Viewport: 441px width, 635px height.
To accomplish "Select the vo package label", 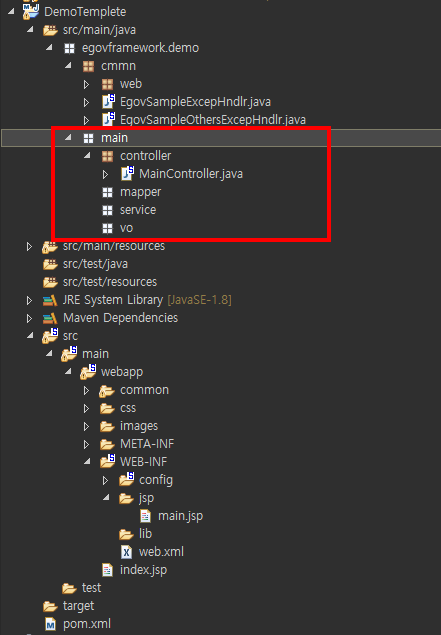I will click(126, 228).
